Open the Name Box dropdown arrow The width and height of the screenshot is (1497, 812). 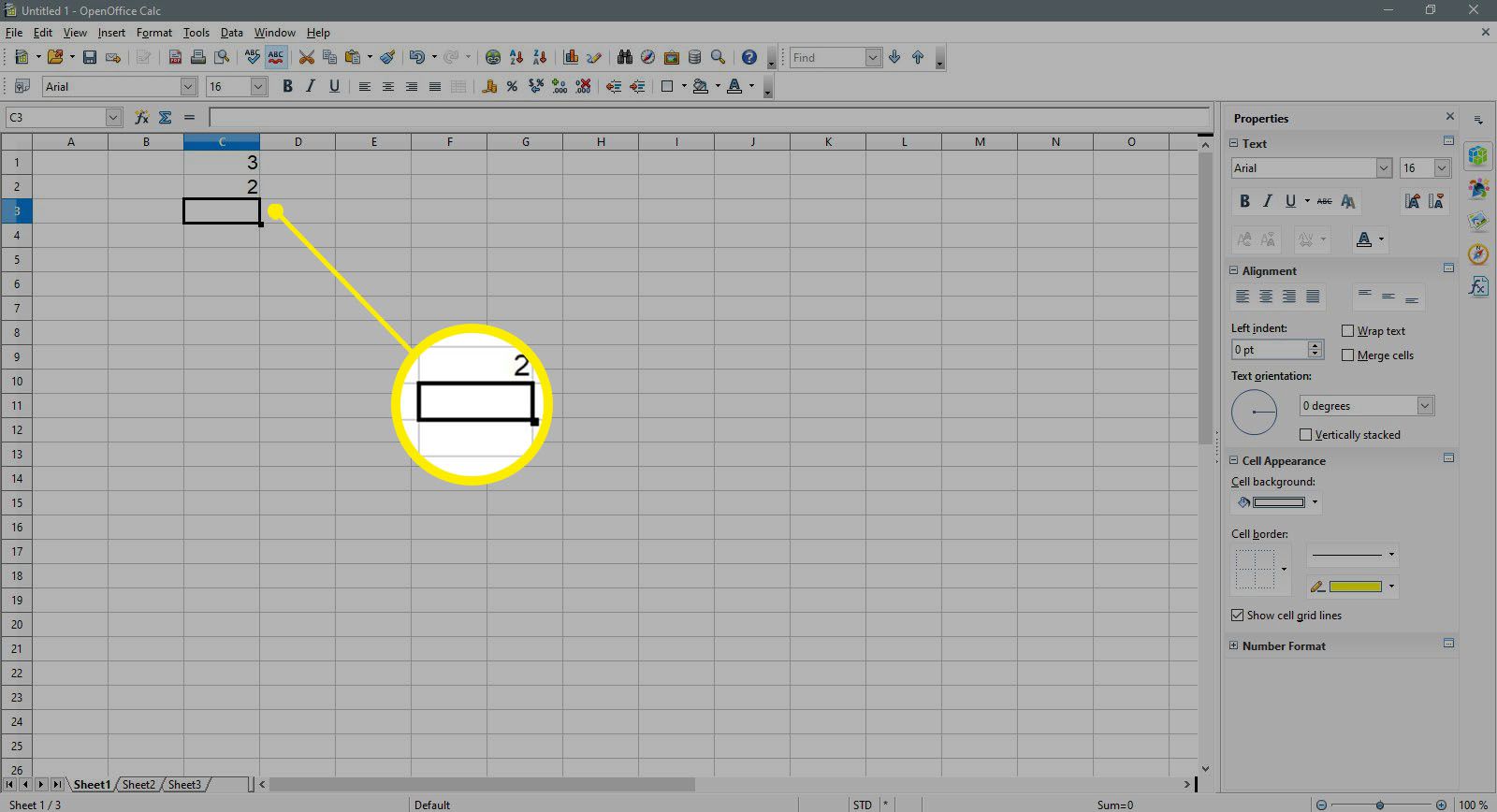coord(113,118)
